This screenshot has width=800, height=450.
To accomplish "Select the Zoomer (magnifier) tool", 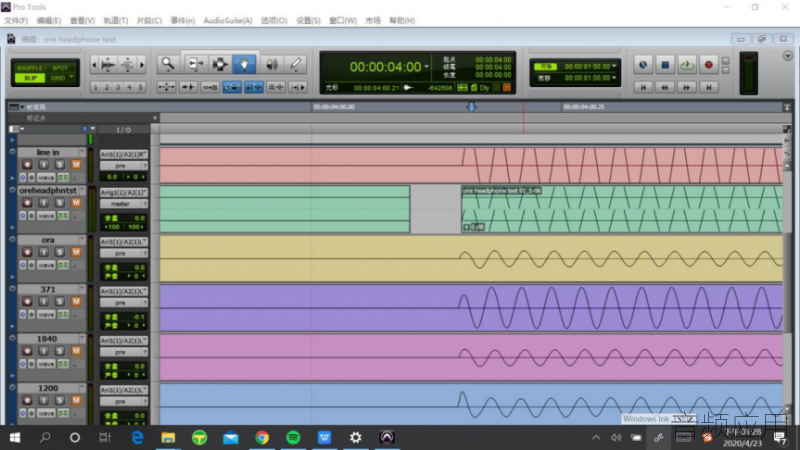I will coord(168,64).
